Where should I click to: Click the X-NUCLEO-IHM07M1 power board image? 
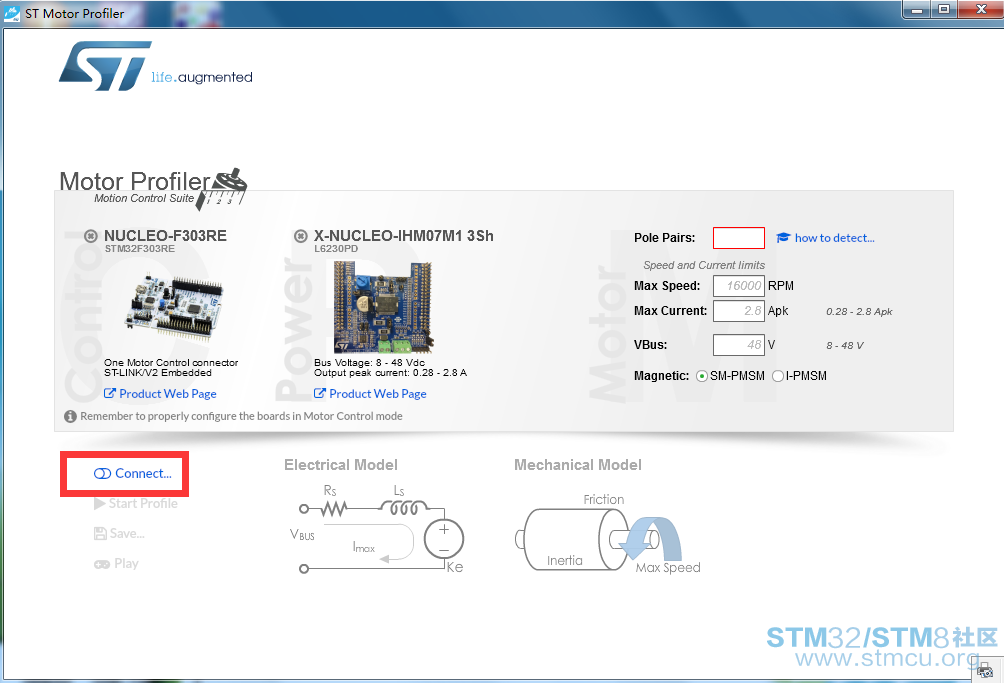pyautogui.click(x=383, y=307)
